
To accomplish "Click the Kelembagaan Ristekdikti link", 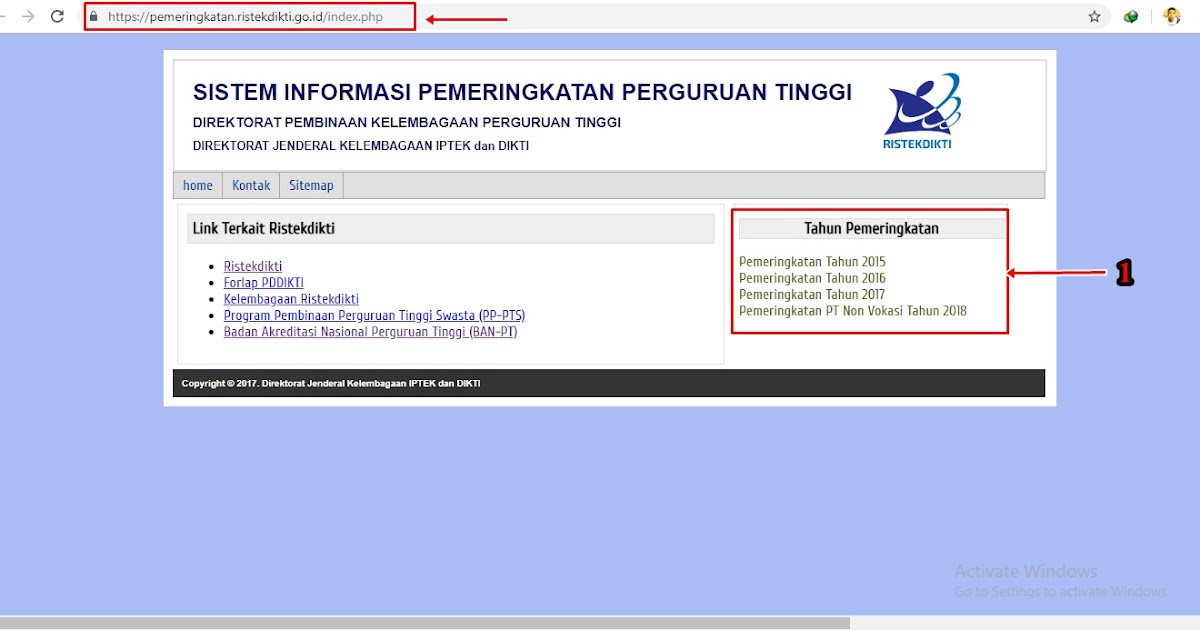I will click(x=290, y=298).
